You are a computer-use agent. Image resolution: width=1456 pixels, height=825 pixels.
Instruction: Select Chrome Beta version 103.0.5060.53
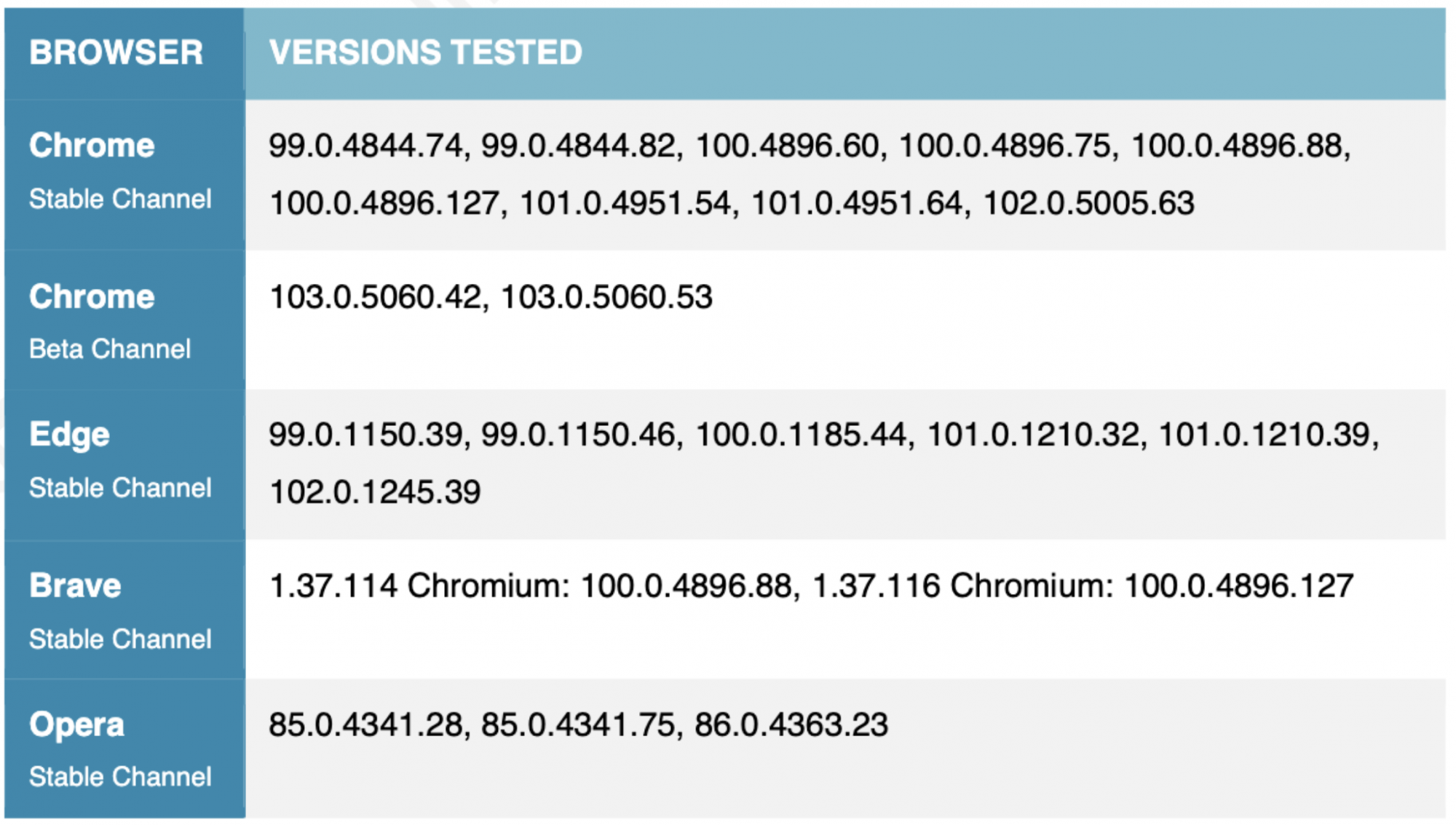tap(606, 297)
